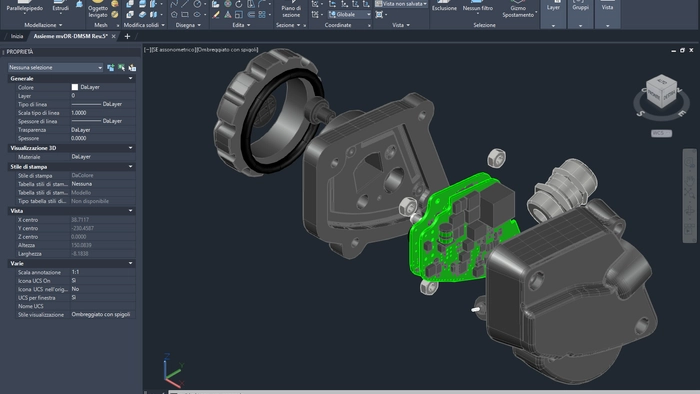700x394 pixels.
Task: Toggle Icona UCS On value
Action: pyautogui.click(x=102, y=281)
